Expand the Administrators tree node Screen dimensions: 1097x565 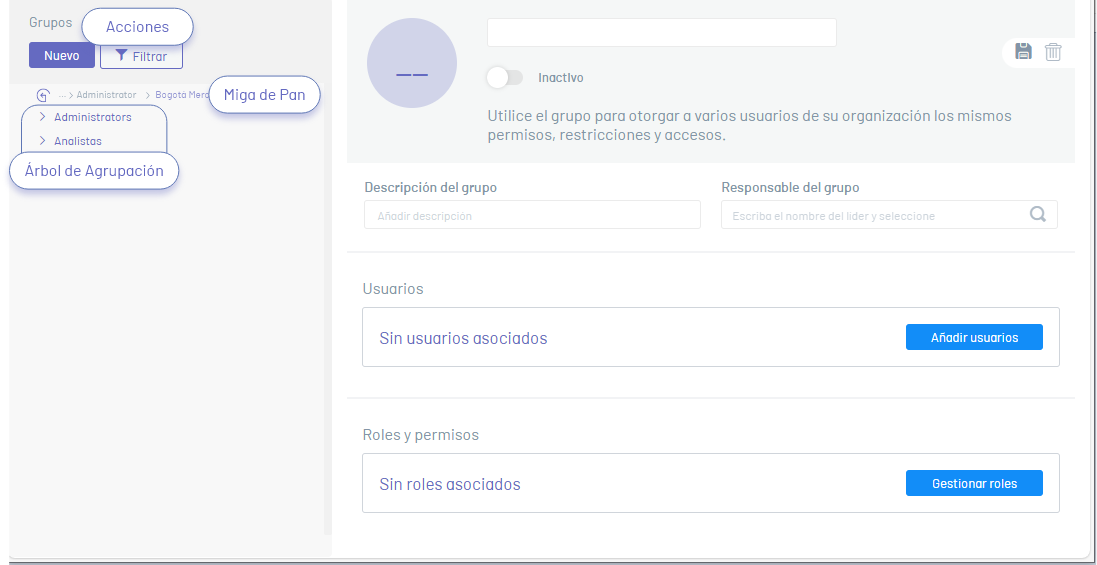[x=42, y=117]
